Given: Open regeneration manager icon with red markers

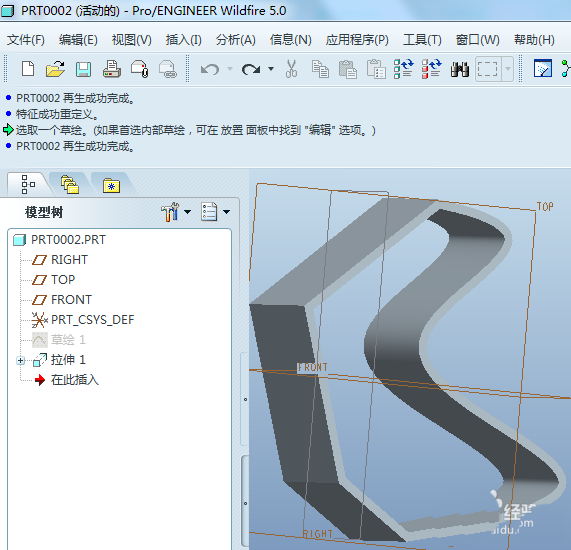Looking at the screenshot, I should [x=432, y=68].
